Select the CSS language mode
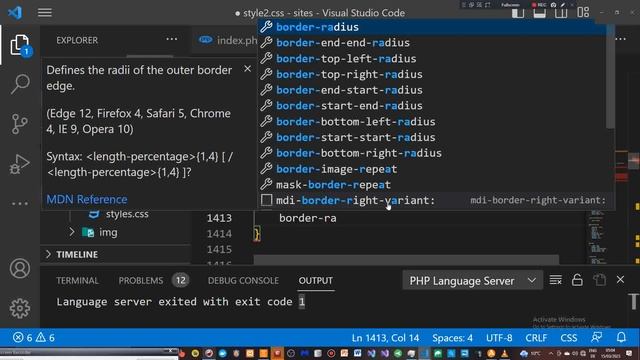Viewport: 640px width, 360px height. click(569, 338)
